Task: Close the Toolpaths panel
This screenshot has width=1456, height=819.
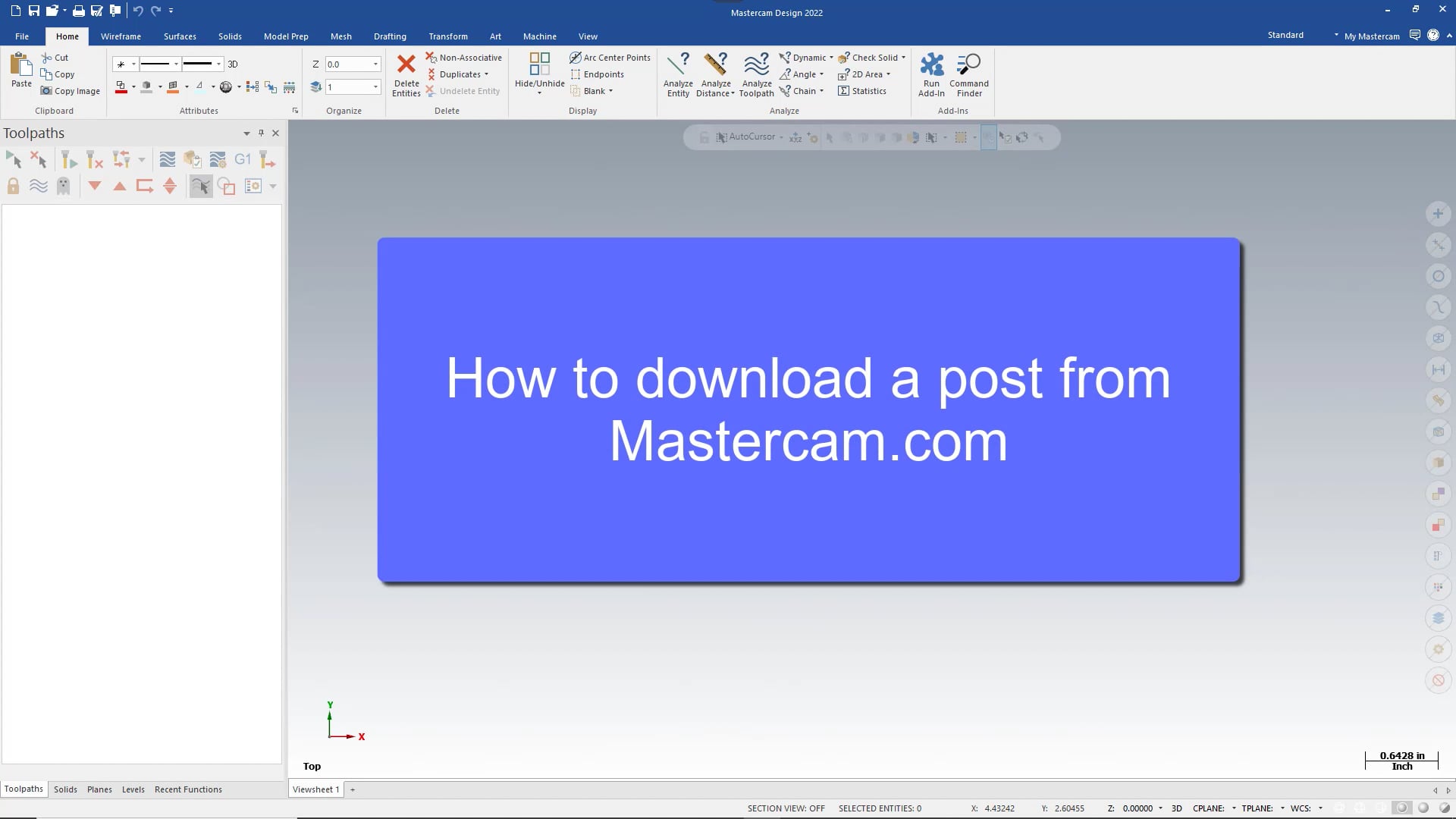Action: 276,133
